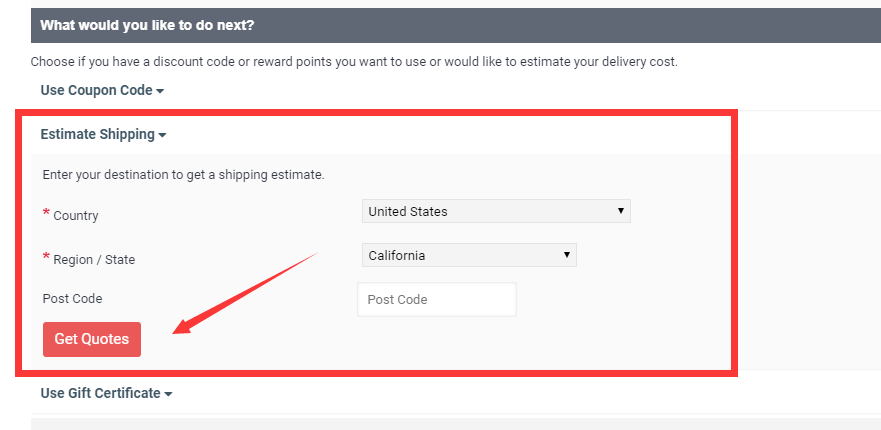Click the caret beside Use Coupon Code
The height and width of the screenshot is (430, 881).
pos(160,91)
